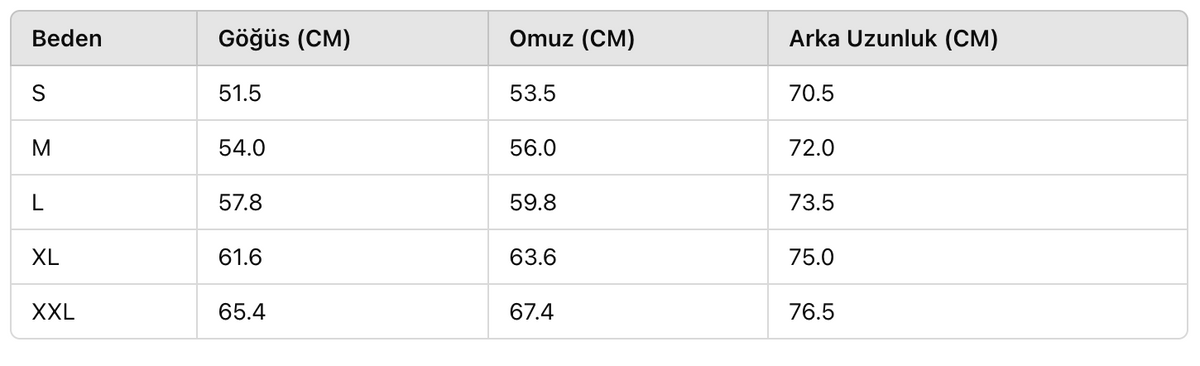Select shoulder value 53.5 in S row
1200x366 pixels.
pyautogui.click(x=532, y=94)
